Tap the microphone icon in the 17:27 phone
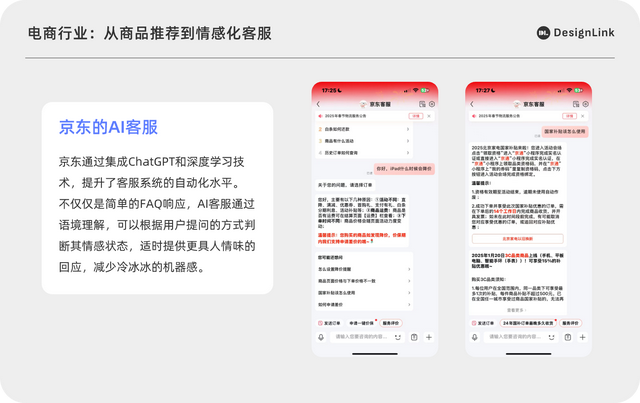 (x=474, y=337)
